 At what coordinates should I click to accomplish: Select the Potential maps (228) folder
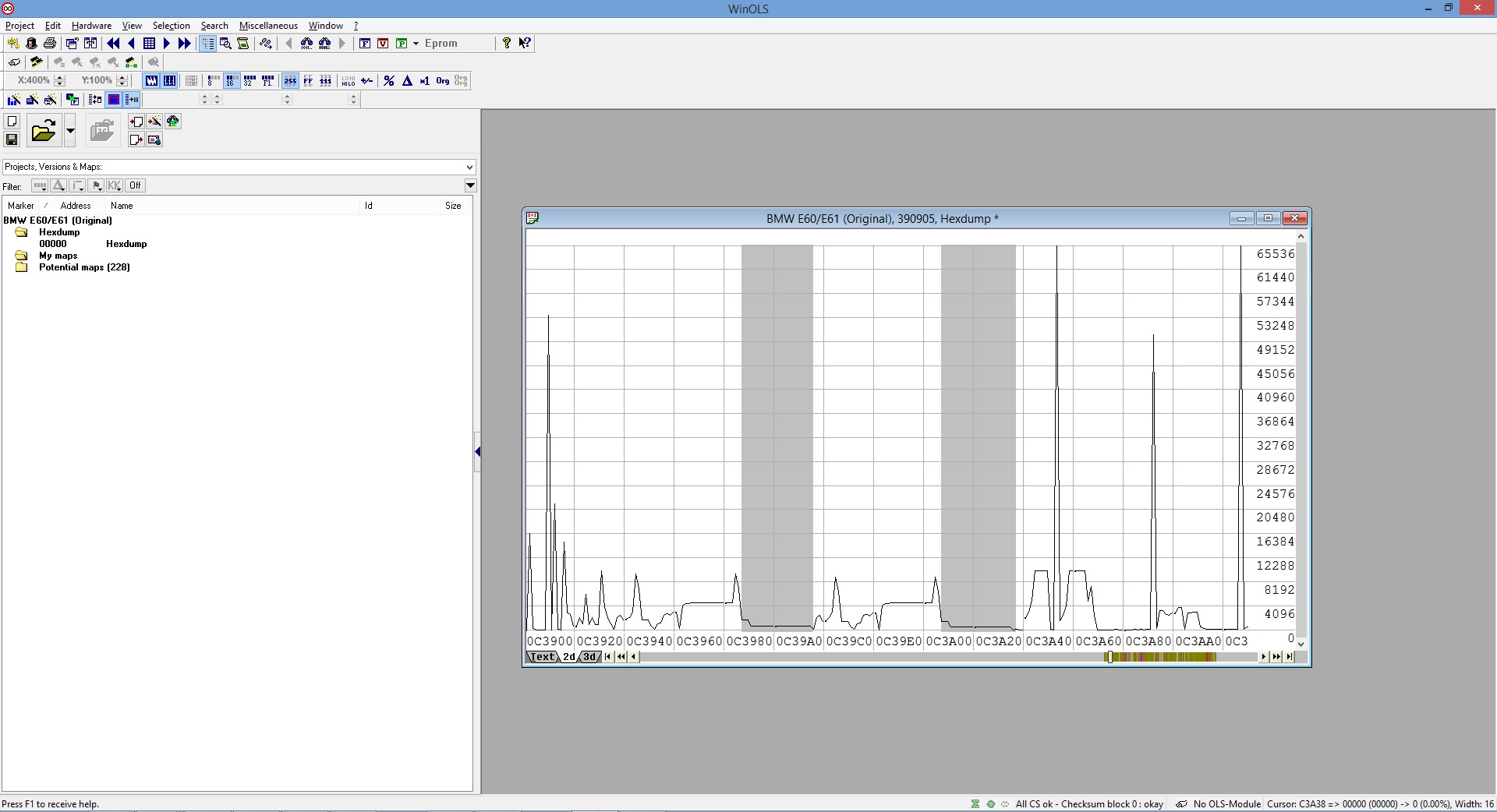[x=84, y=267]
